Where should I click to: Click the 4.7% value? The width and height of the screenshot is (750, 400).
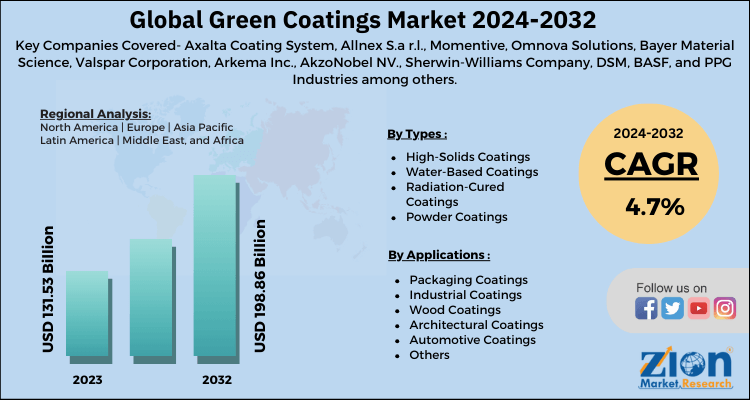pos(655,207)
